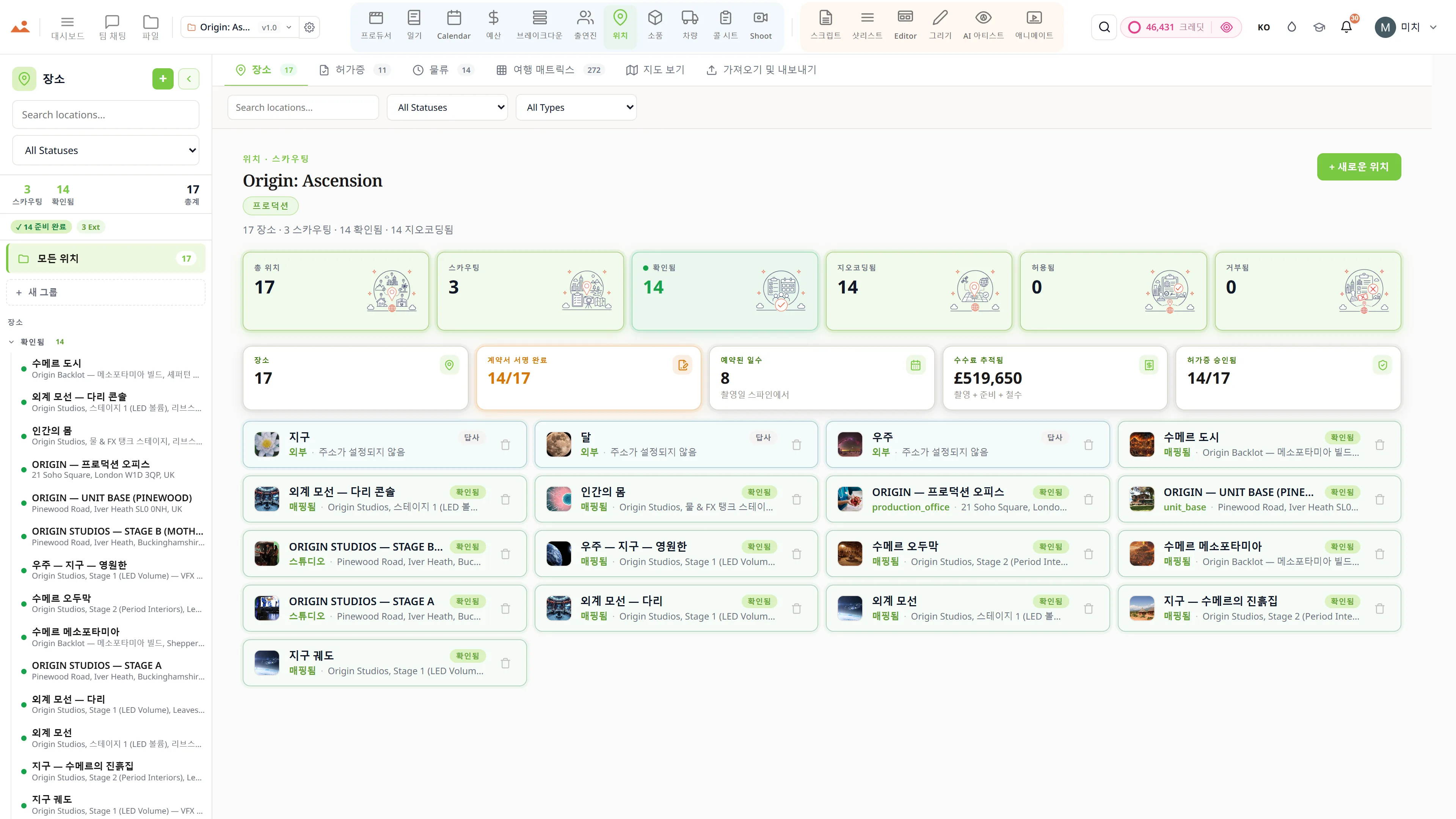
Task: Toggle credits visibility eye icon
Action: 1226,27
